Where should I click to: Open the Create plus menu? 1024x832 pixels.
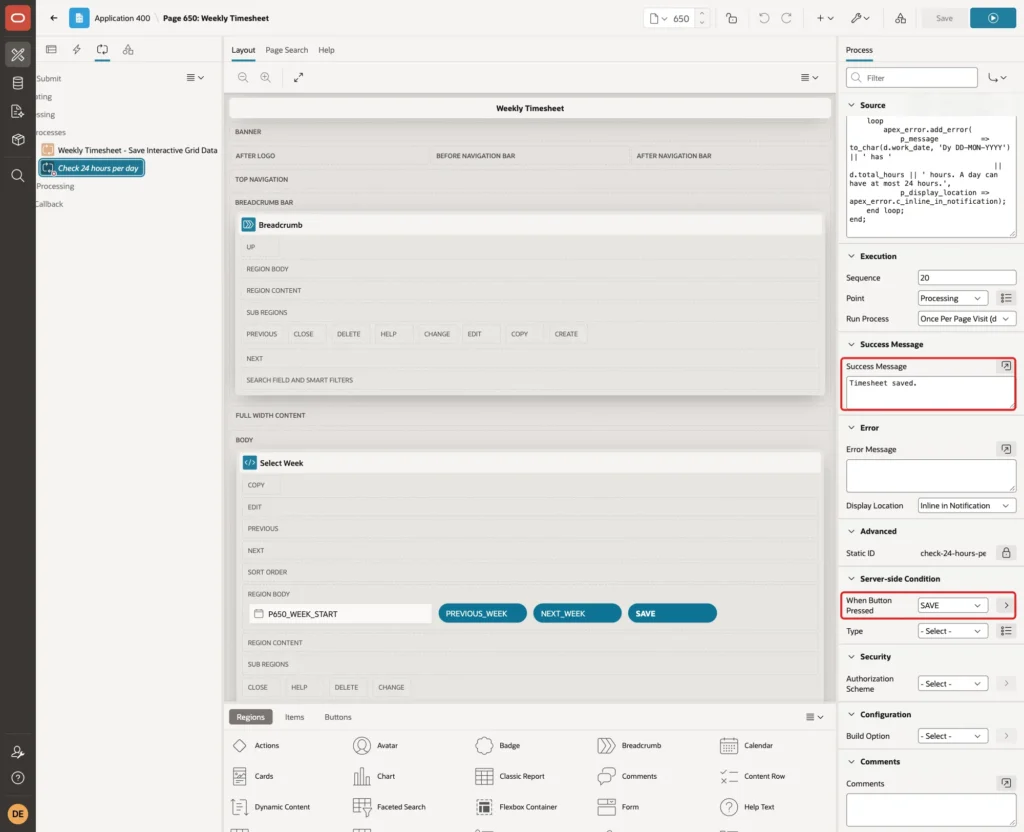click(825, 18)
